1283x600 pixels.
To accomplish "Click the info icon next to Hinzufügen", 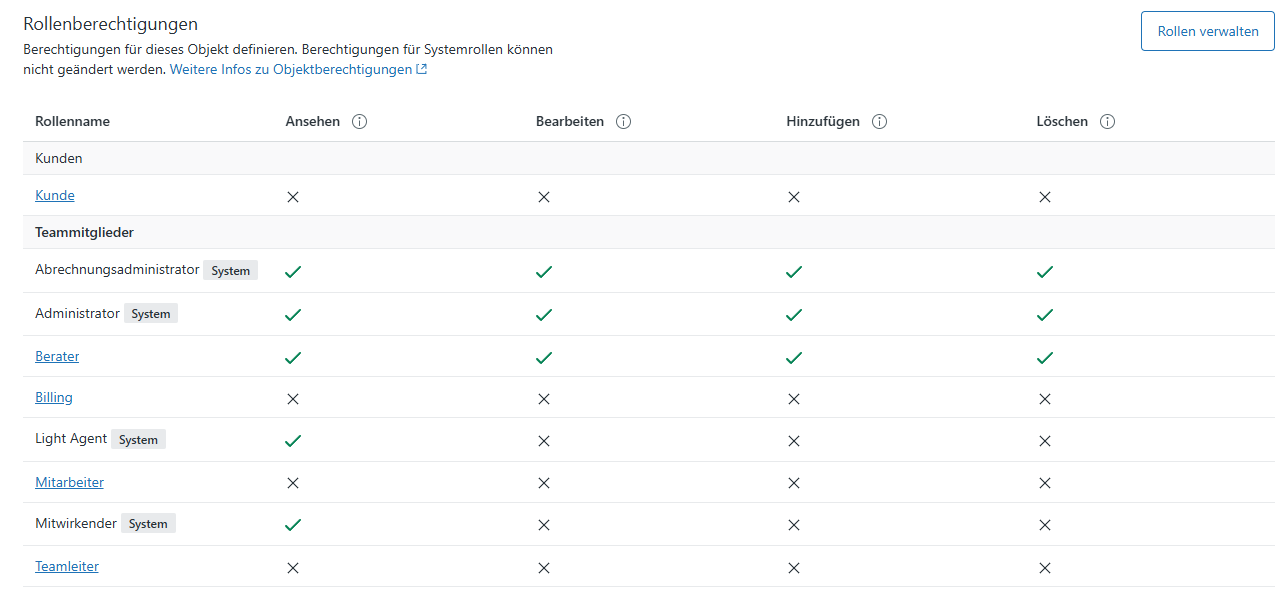I will [879, 122].
